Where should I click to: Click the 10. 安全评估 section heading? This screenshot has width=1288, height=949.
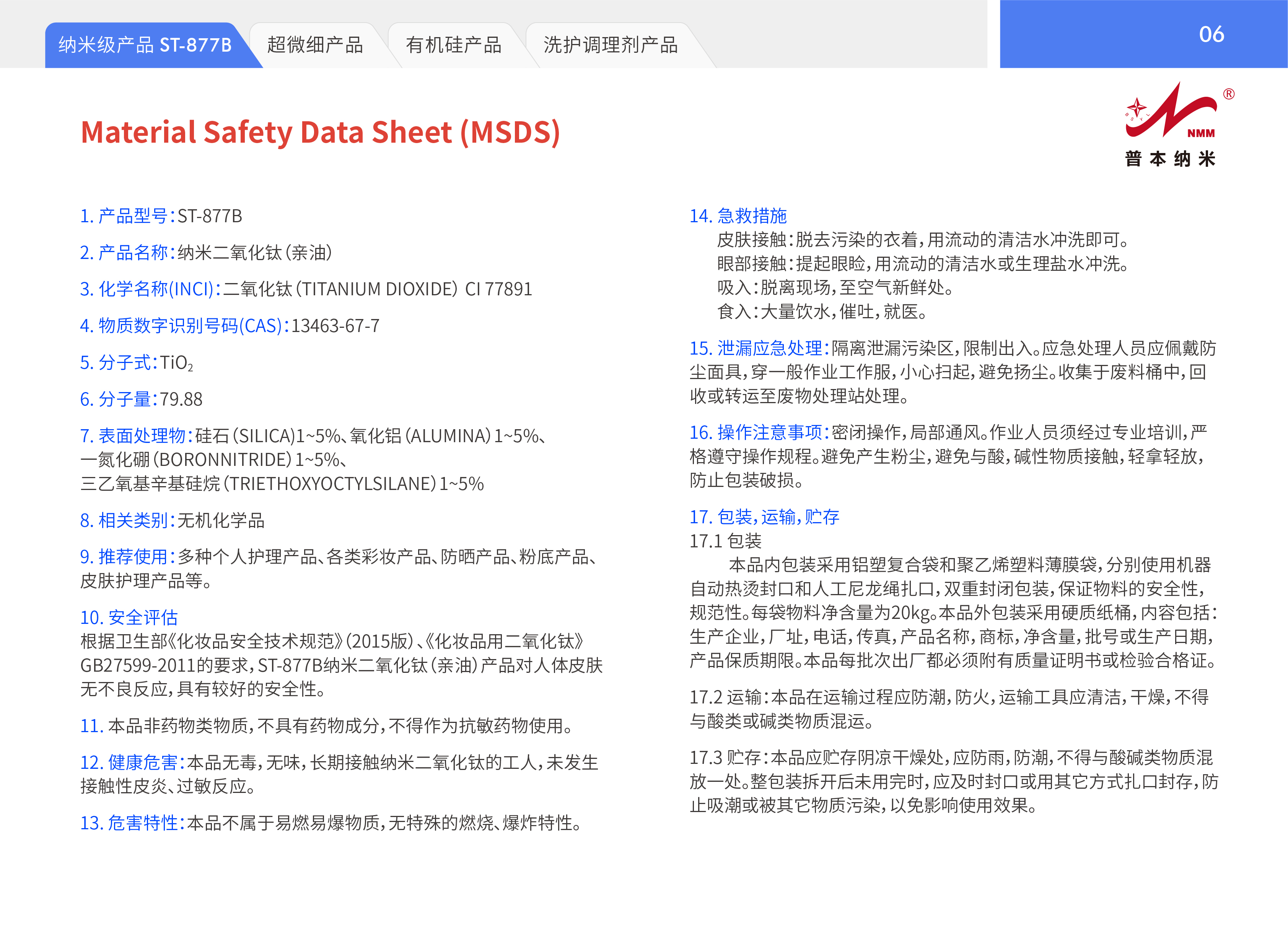tap(129, 617)
